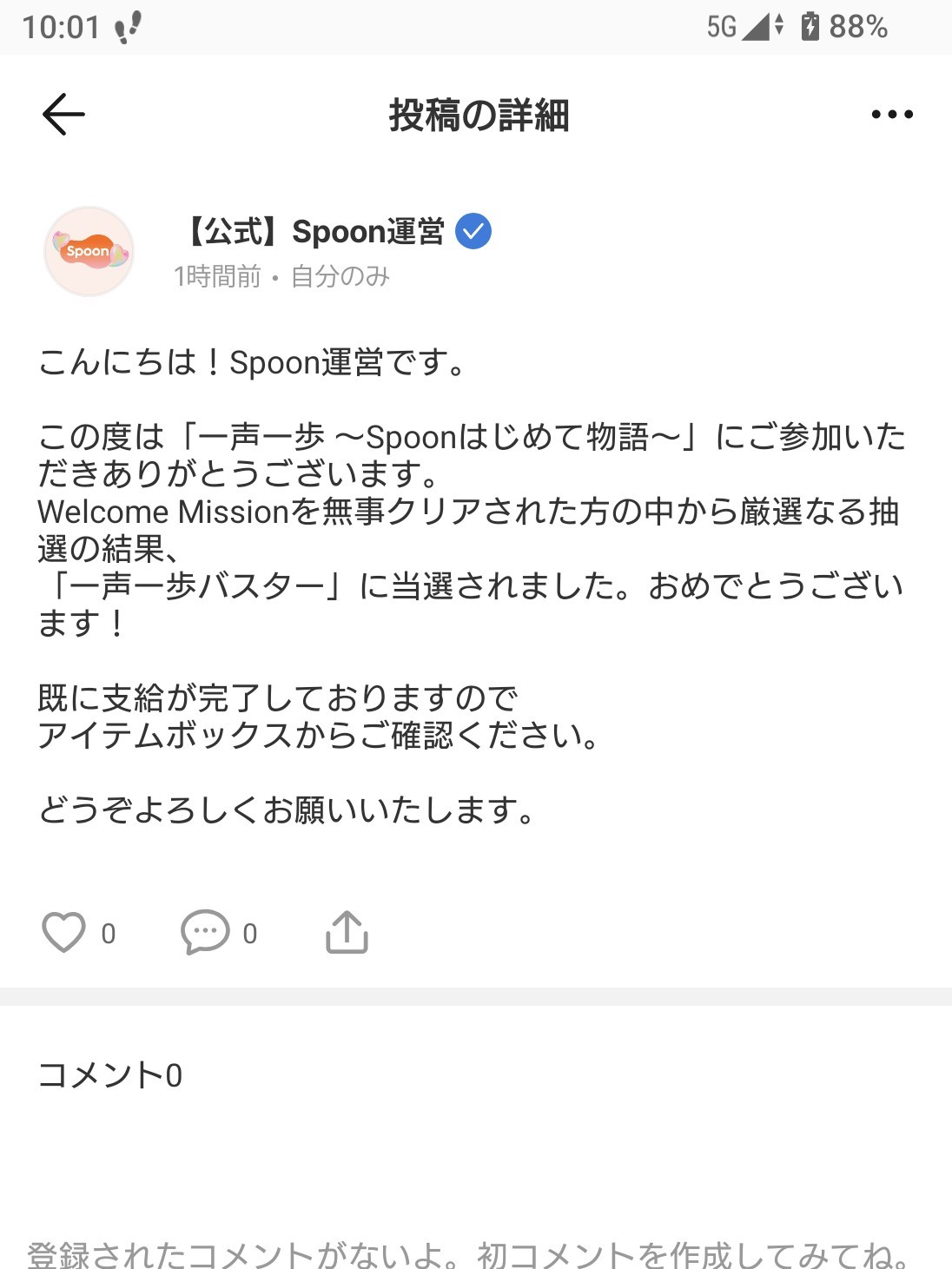Tap the blue verified badge icon

(x=473, y=232)
